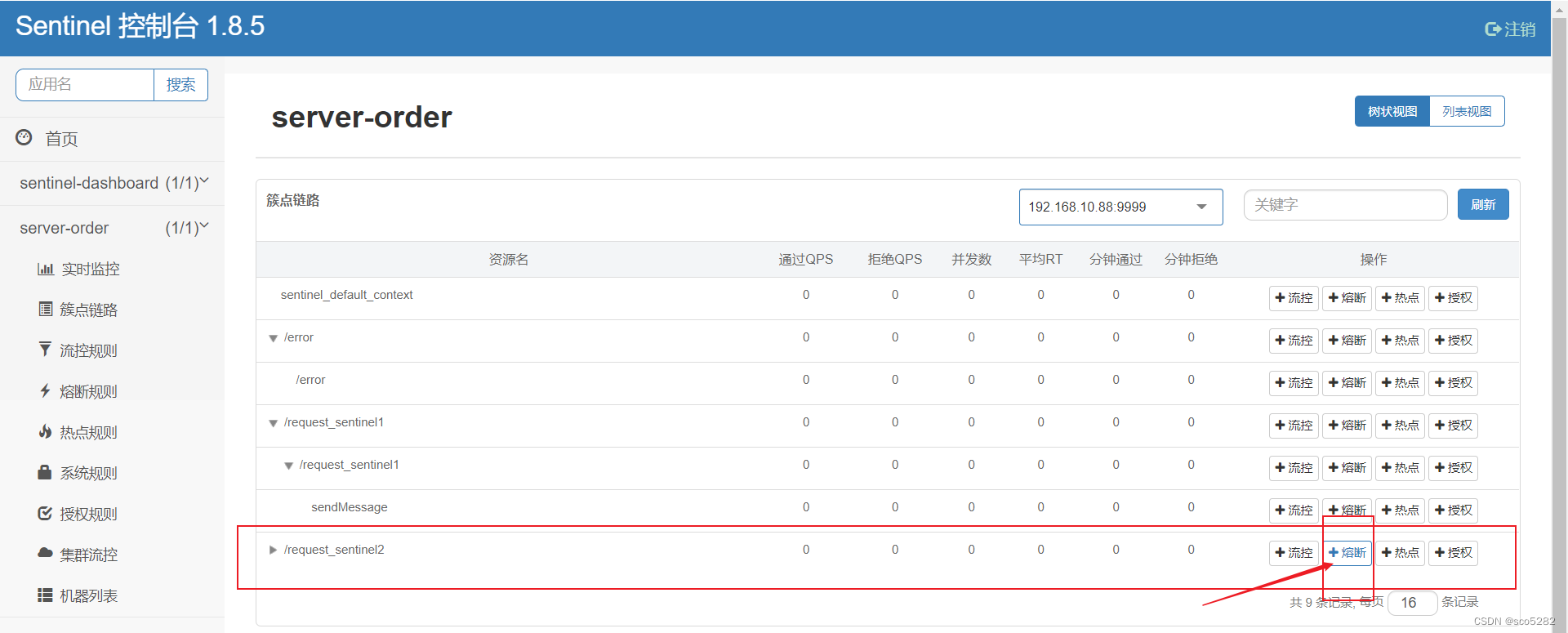Add 授权 rule for nested /error row

click(1453, 383)
